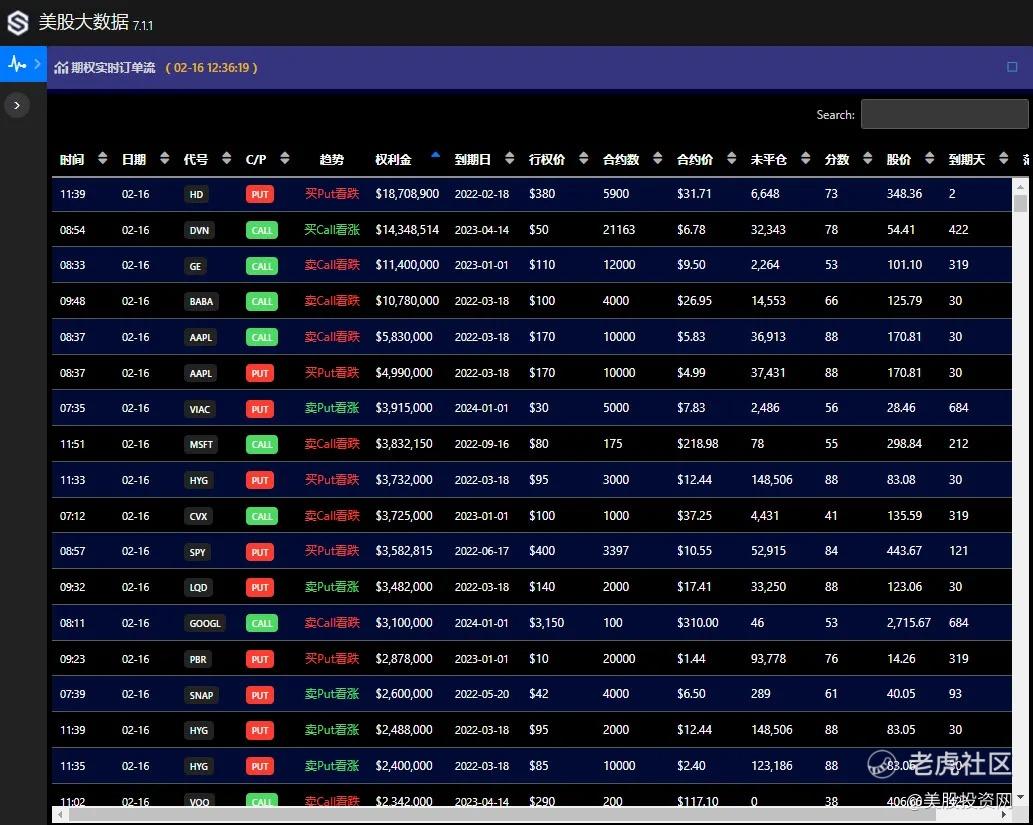Click the CALL tag in the CVX row
This screenshot has width=1033, height=825.
coord(262,517)
